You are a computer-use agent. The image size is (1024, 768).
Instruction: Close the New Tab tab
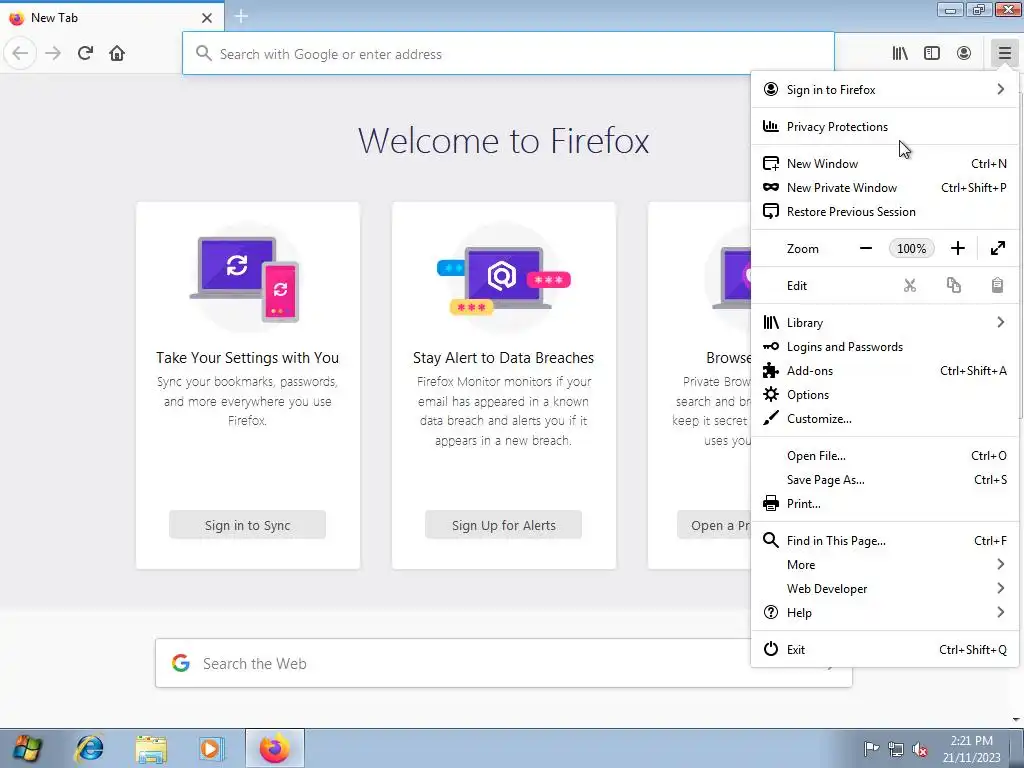click(207, 18)
